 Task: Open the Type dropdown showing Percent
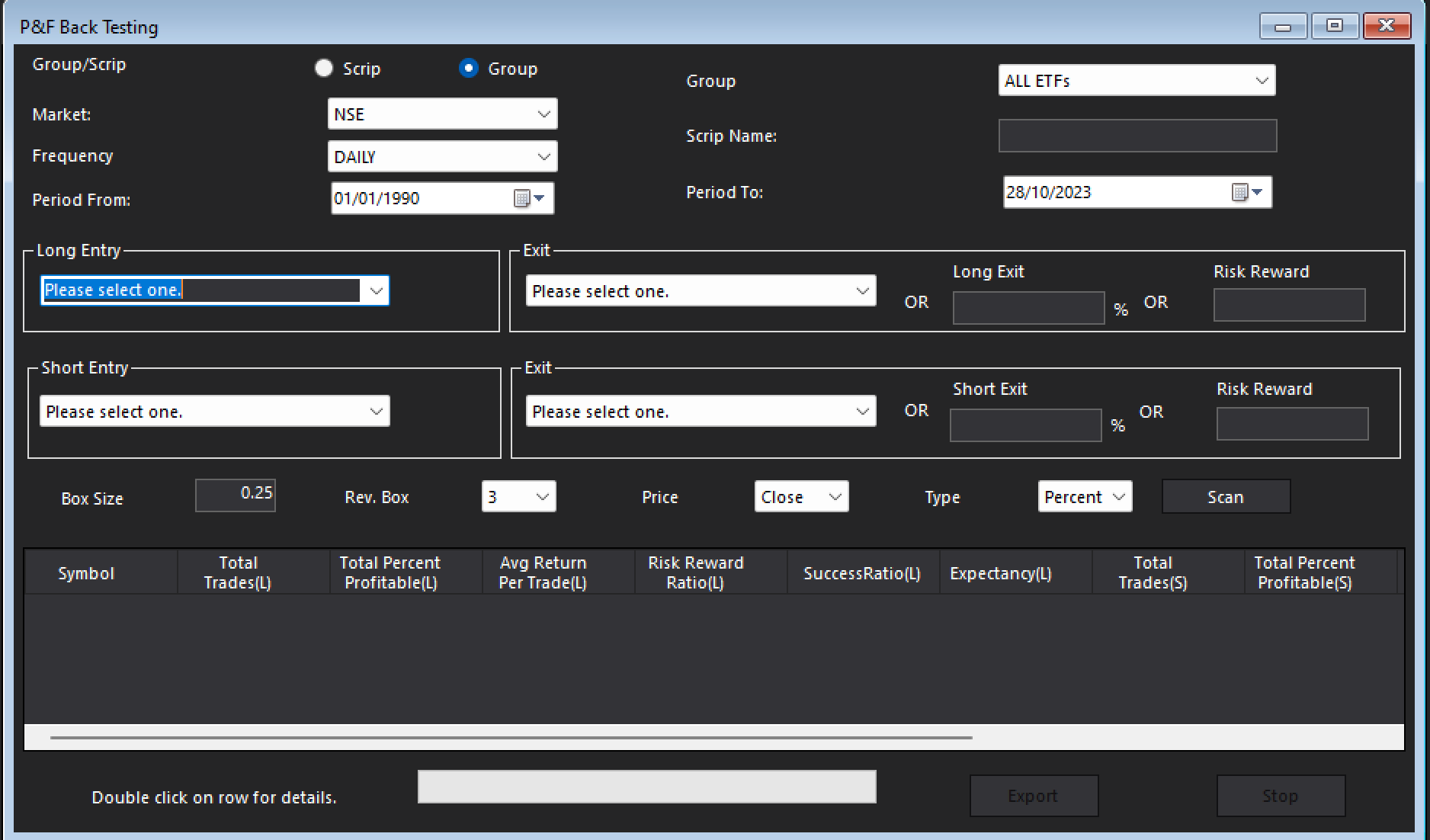point(1085,496)
